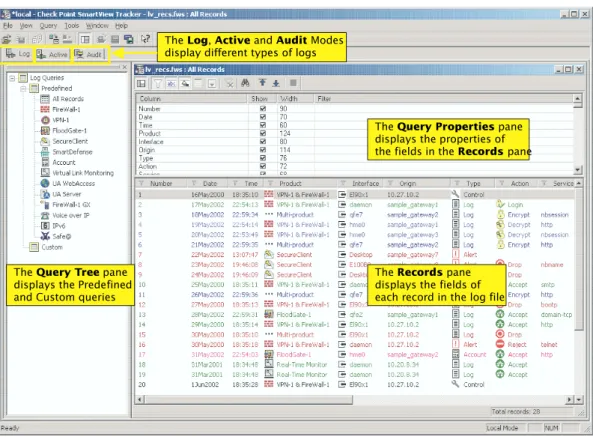The width and height of the screenshot is (593, 437).
Task: Uncheck Show checkbox for Action column
Action: tap(263, 166)
